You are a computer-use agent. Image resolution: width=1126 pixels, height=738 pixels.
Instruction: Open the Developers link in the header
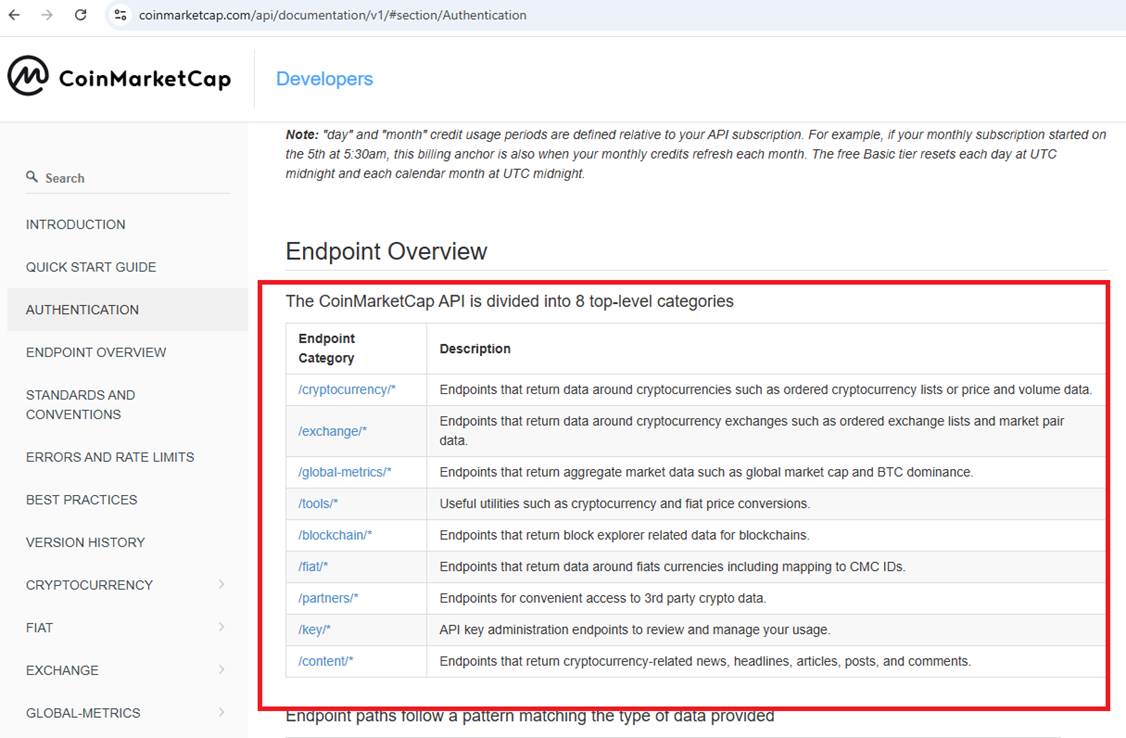325,79
